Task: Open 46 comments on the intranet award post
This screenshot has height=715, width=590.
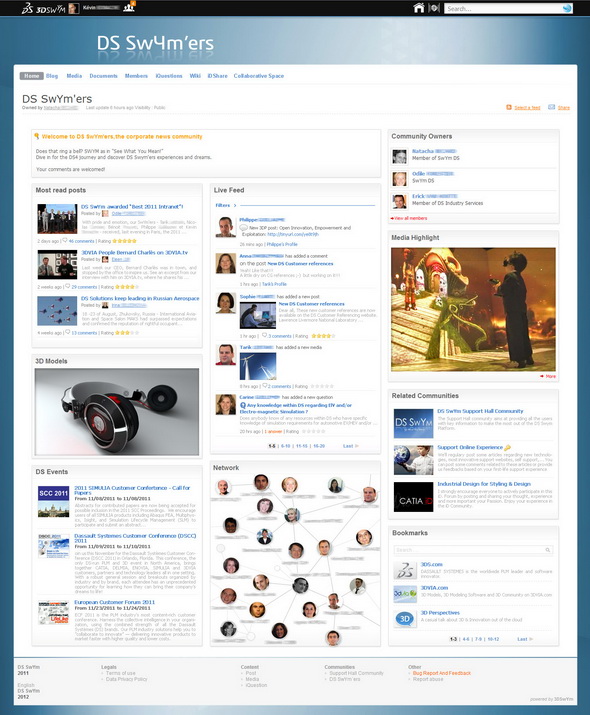Action: click(x=81, y=241)
